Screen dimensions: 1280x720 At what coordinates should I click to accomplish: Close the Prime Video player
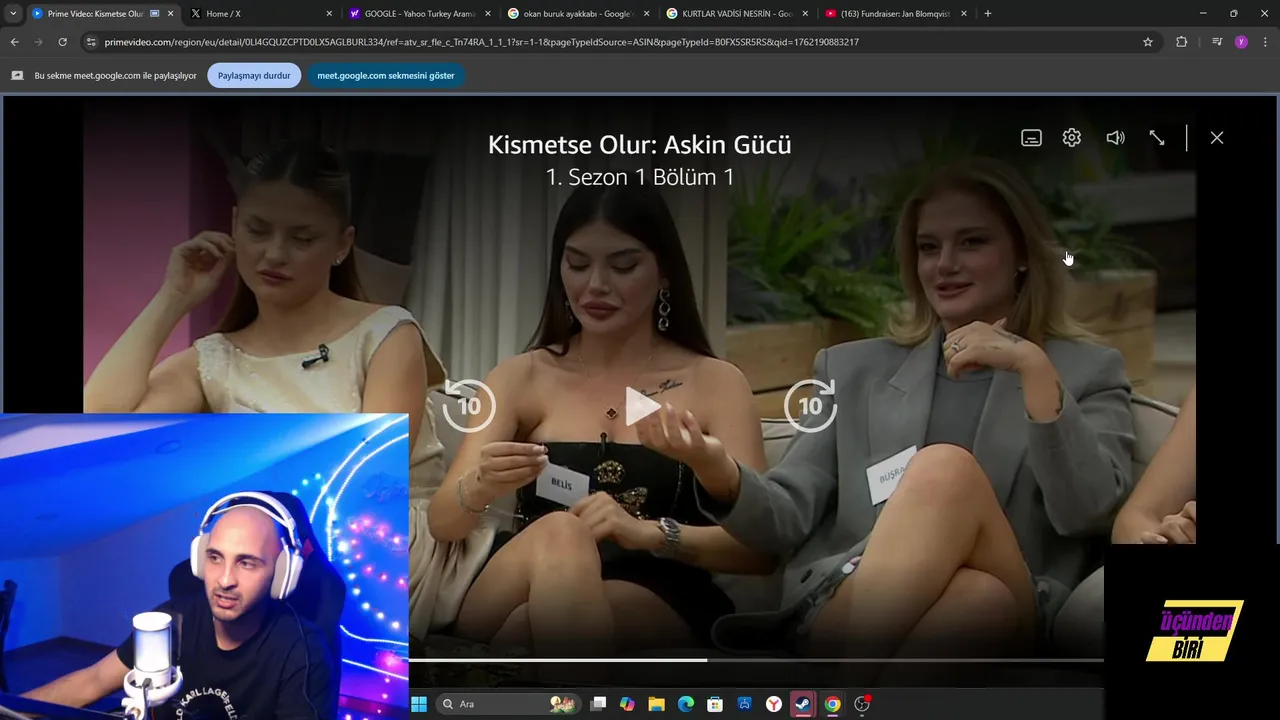pyautogui.click(x=1217, y=138)
